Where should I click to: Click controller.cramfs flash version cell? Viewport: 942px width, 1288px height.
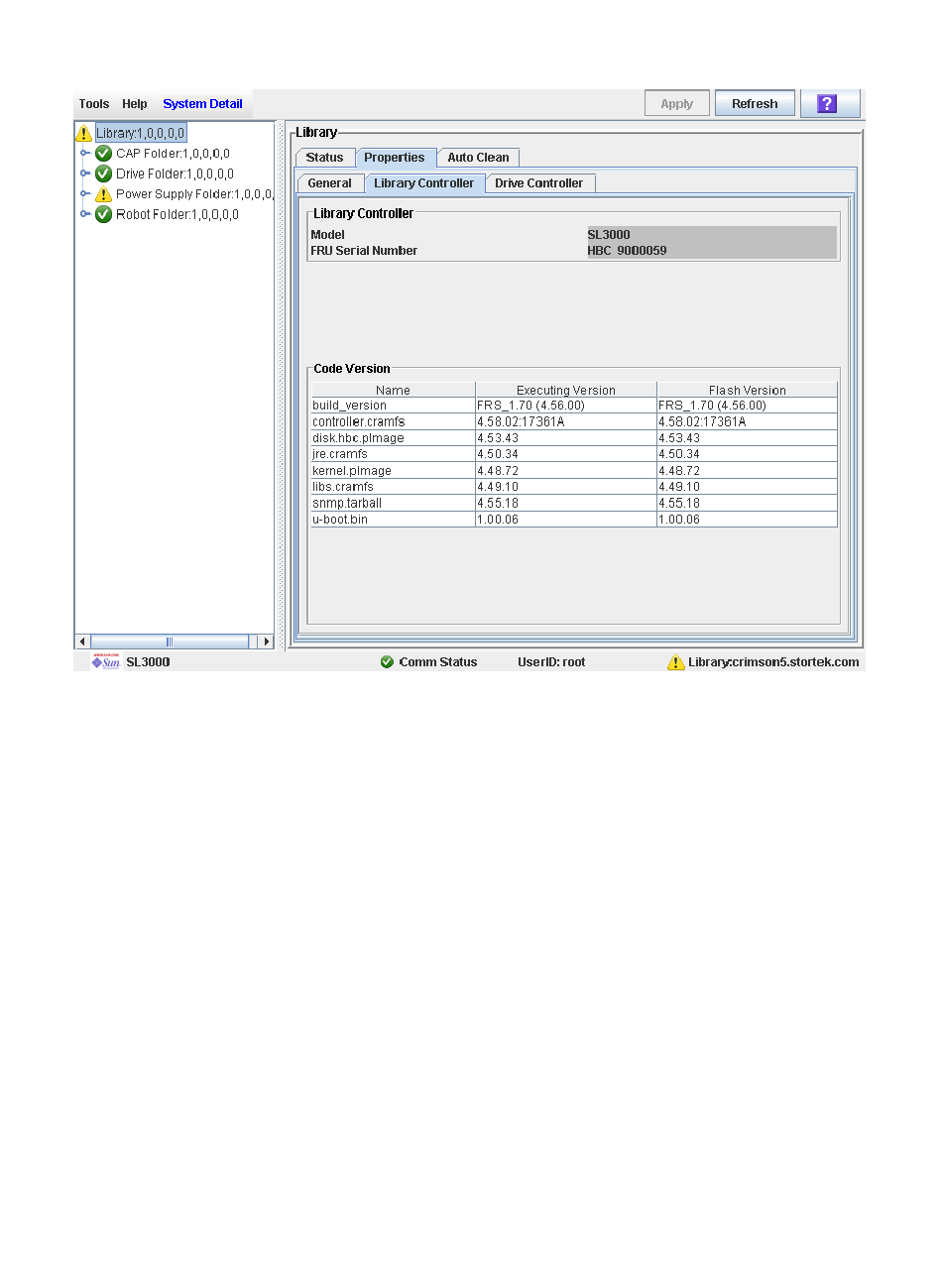pyautogui.click(x=747, y=422)
